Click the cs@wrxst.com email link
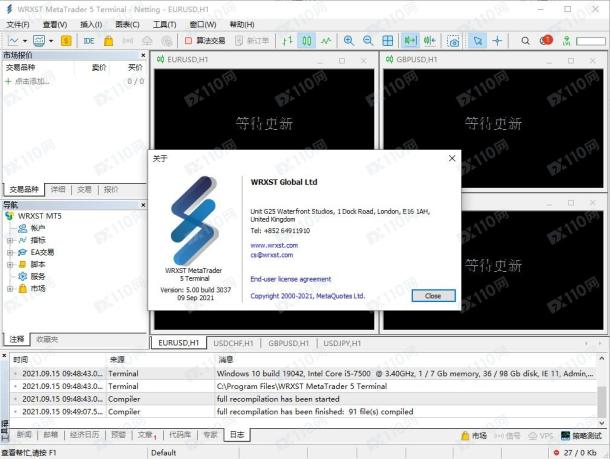The width and height of the screenshot is (610, 459). click(x=272, y=255)
